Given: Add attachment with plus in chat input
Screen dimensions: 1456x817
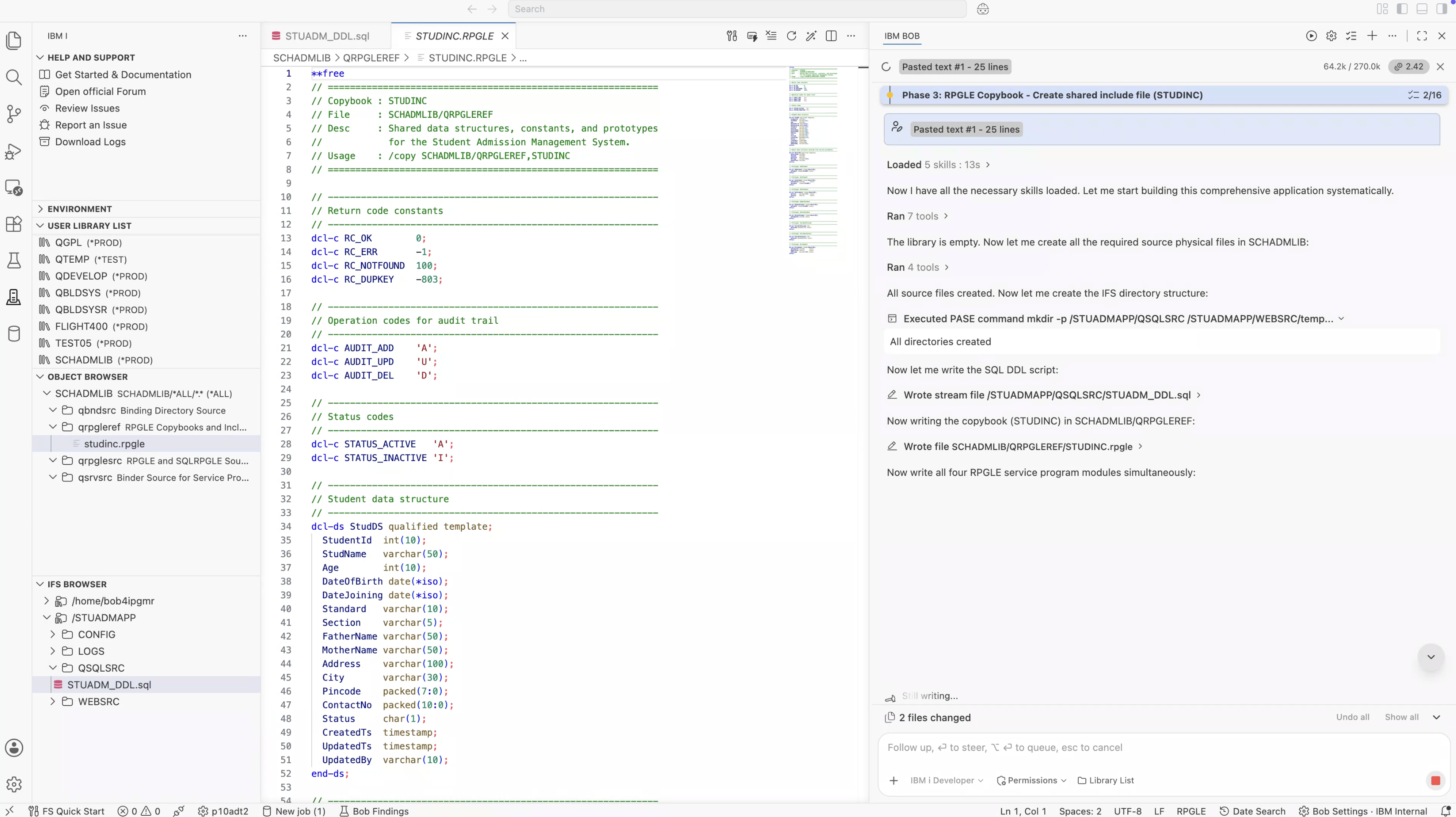Looking at the screenshot, I should (x=894, y=781).
